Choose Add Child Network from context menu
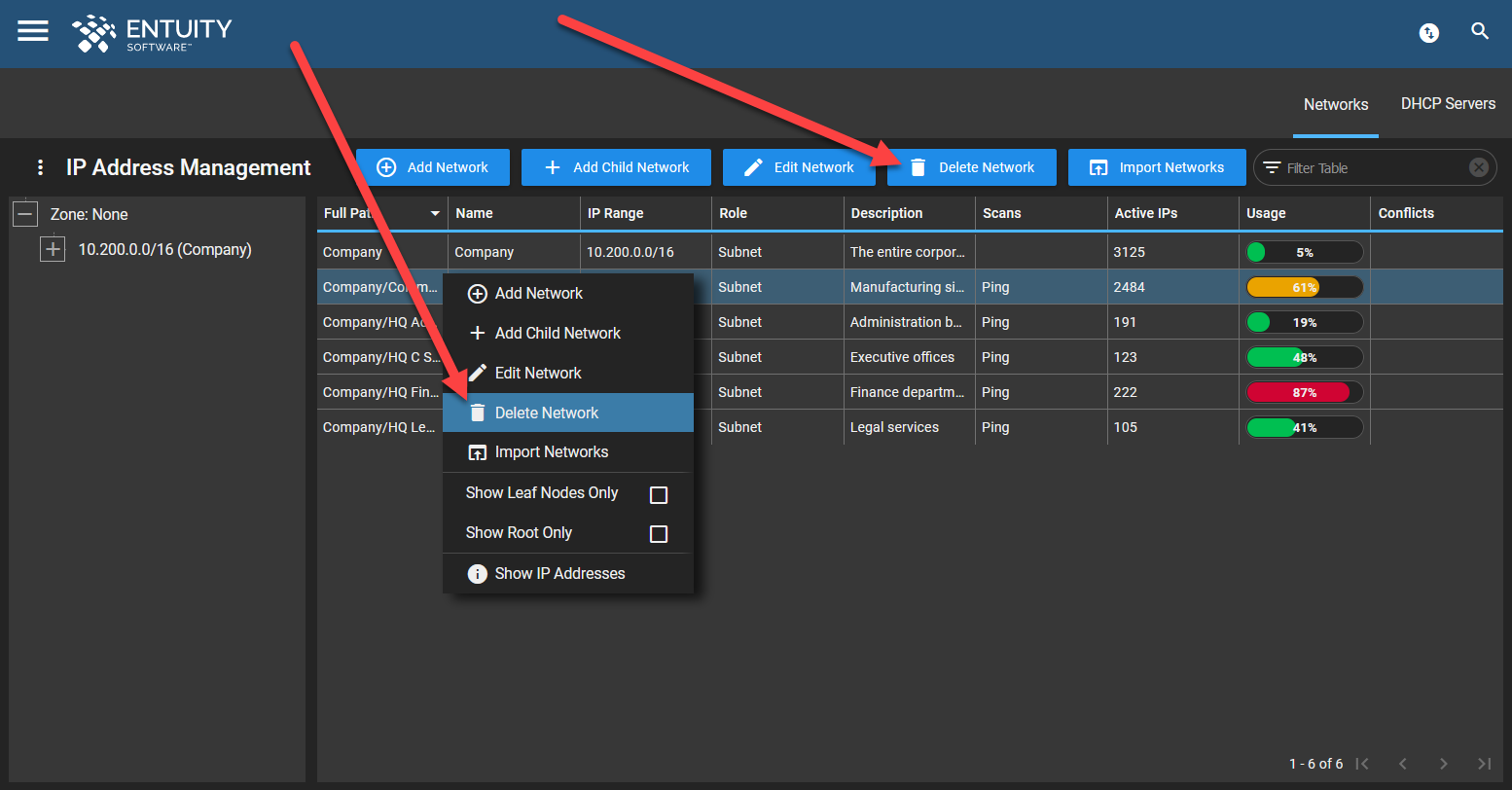This screenshot has width=1512, height=790. point(568,334)
